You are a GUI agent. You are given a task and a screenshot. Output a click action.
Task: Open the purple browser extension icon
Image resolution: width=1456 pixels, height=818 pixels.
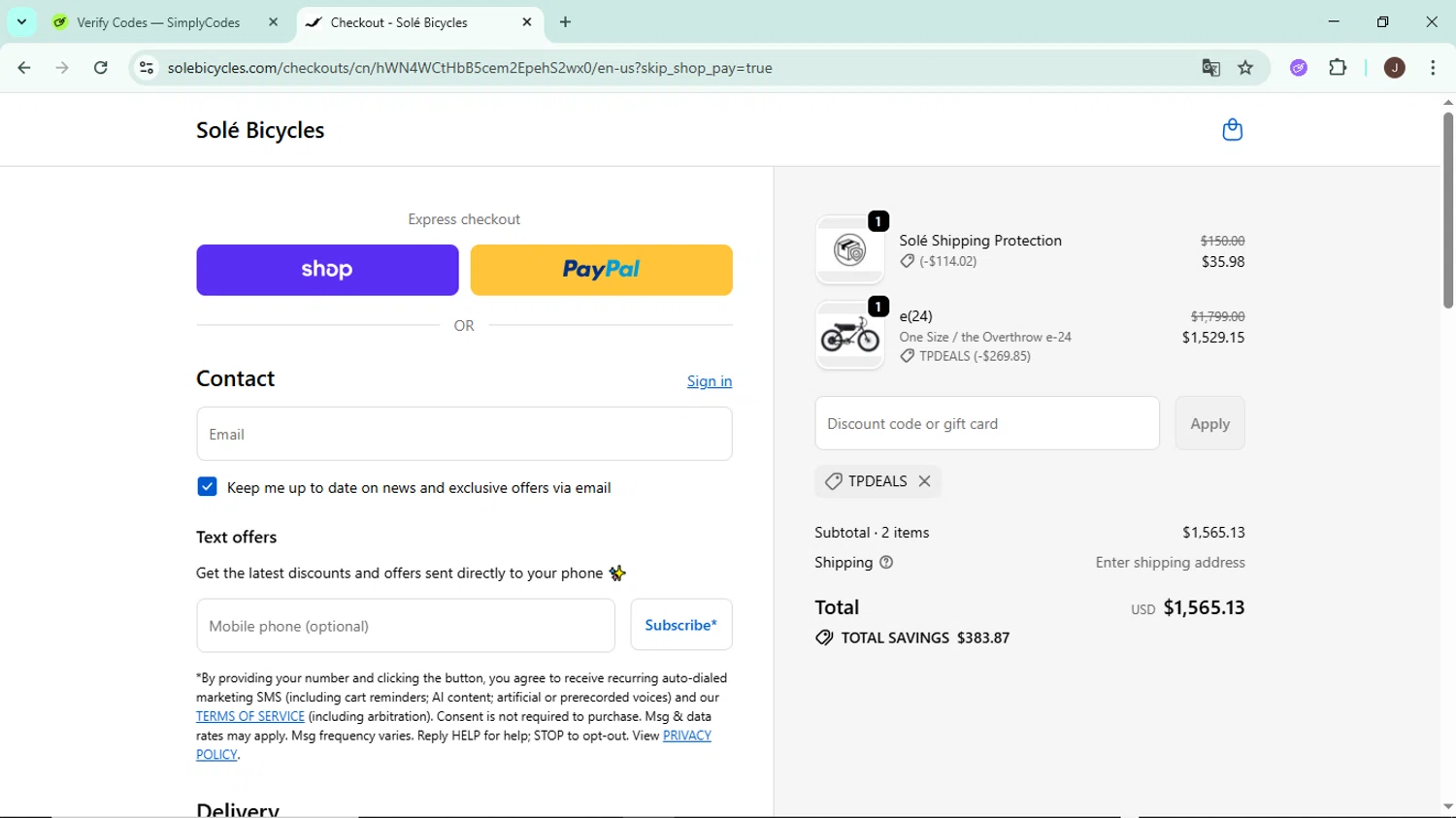coord(1299,68)
